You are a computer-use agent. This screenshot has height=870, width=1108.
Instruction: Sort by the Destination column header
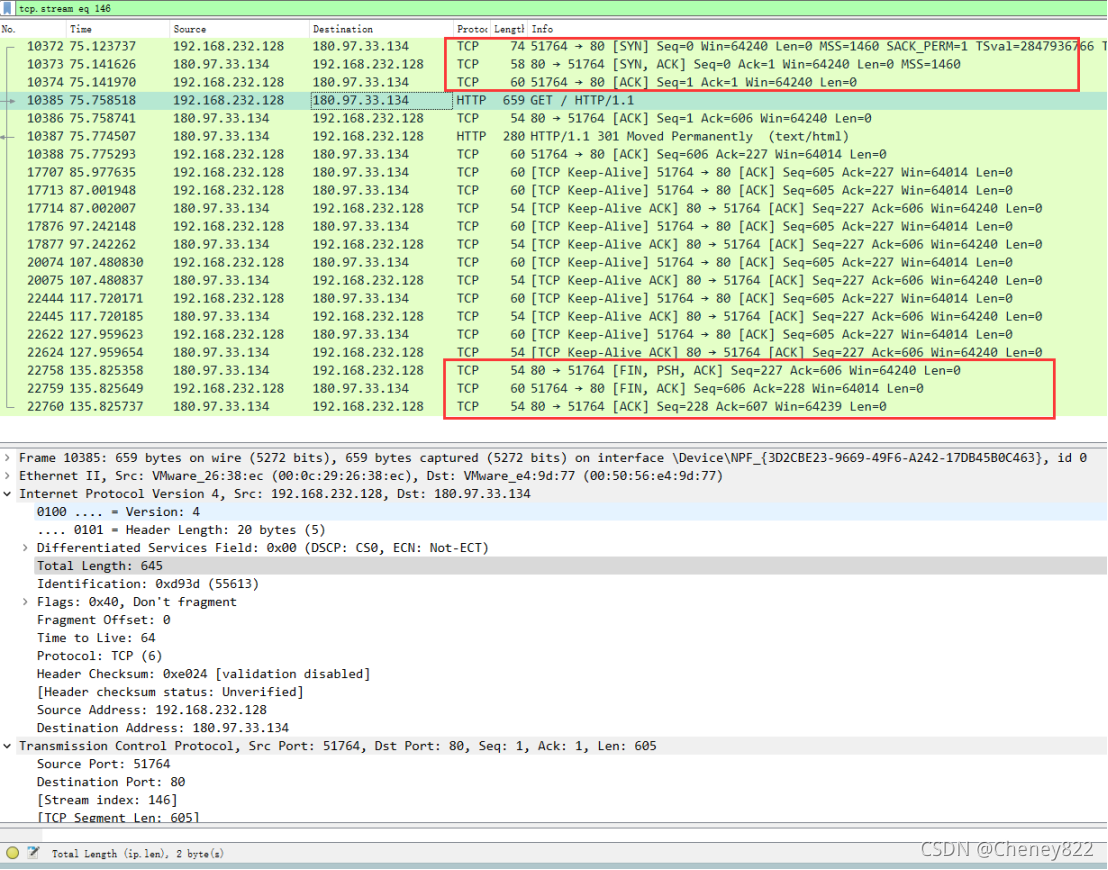tap(382, 29)
